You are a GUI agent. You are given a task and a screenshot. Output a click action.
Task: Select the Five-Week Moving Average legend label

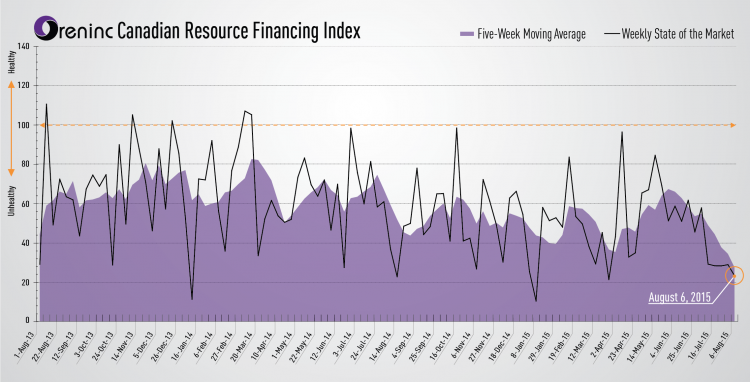(x=531, y=34)
